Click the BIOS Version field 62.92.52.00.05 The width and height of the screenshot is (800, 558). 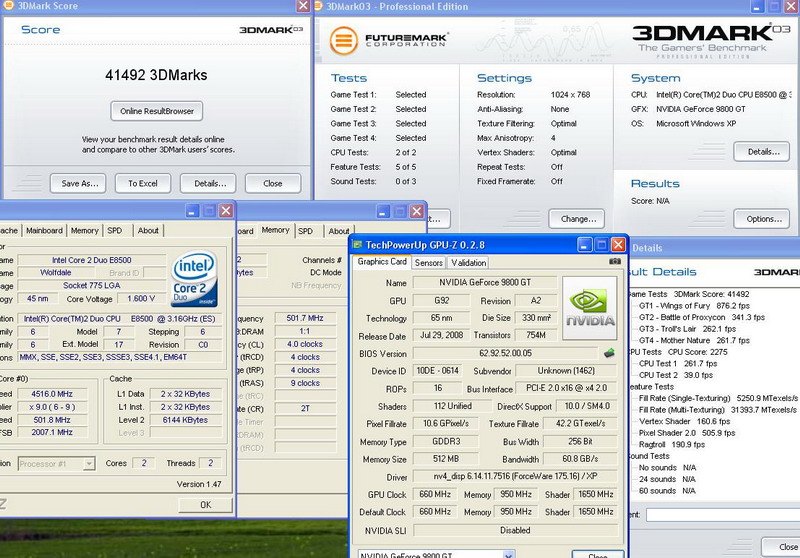(x=505, y=353)
